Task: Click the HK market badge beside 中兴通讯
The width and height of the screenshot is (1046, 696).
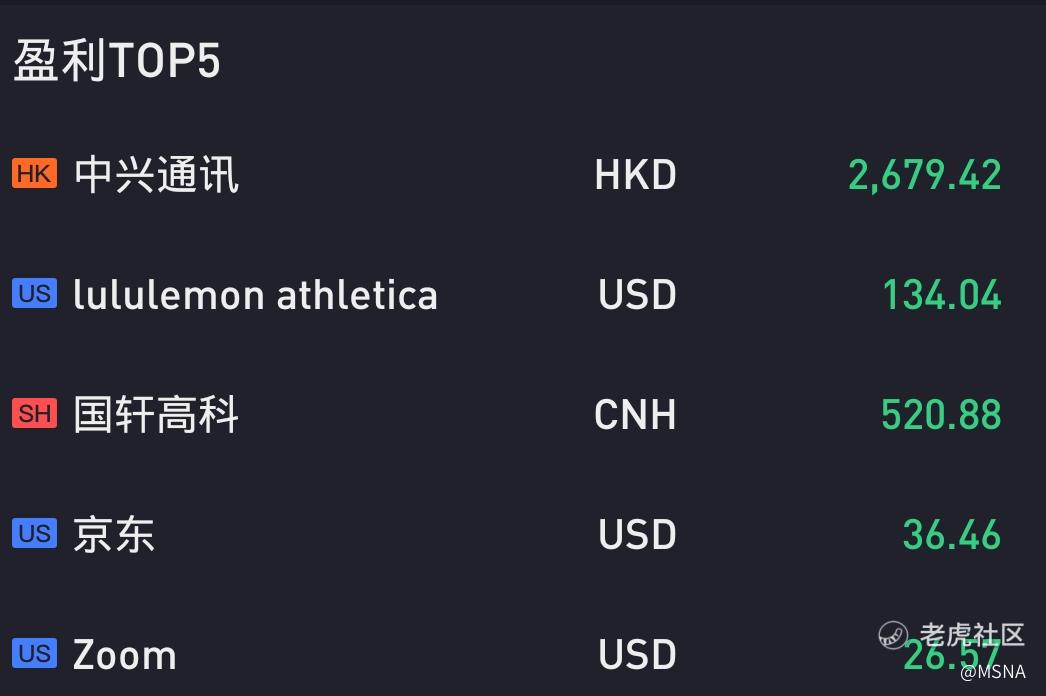Action: 35,173
